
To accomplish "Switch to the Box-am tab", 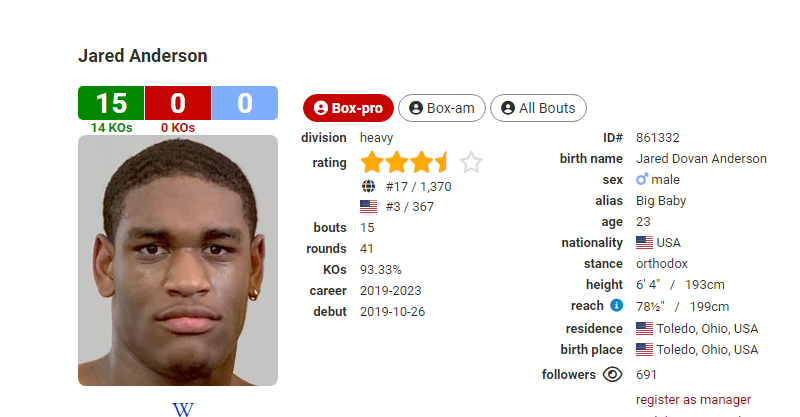I will click(x=442, y=108).
